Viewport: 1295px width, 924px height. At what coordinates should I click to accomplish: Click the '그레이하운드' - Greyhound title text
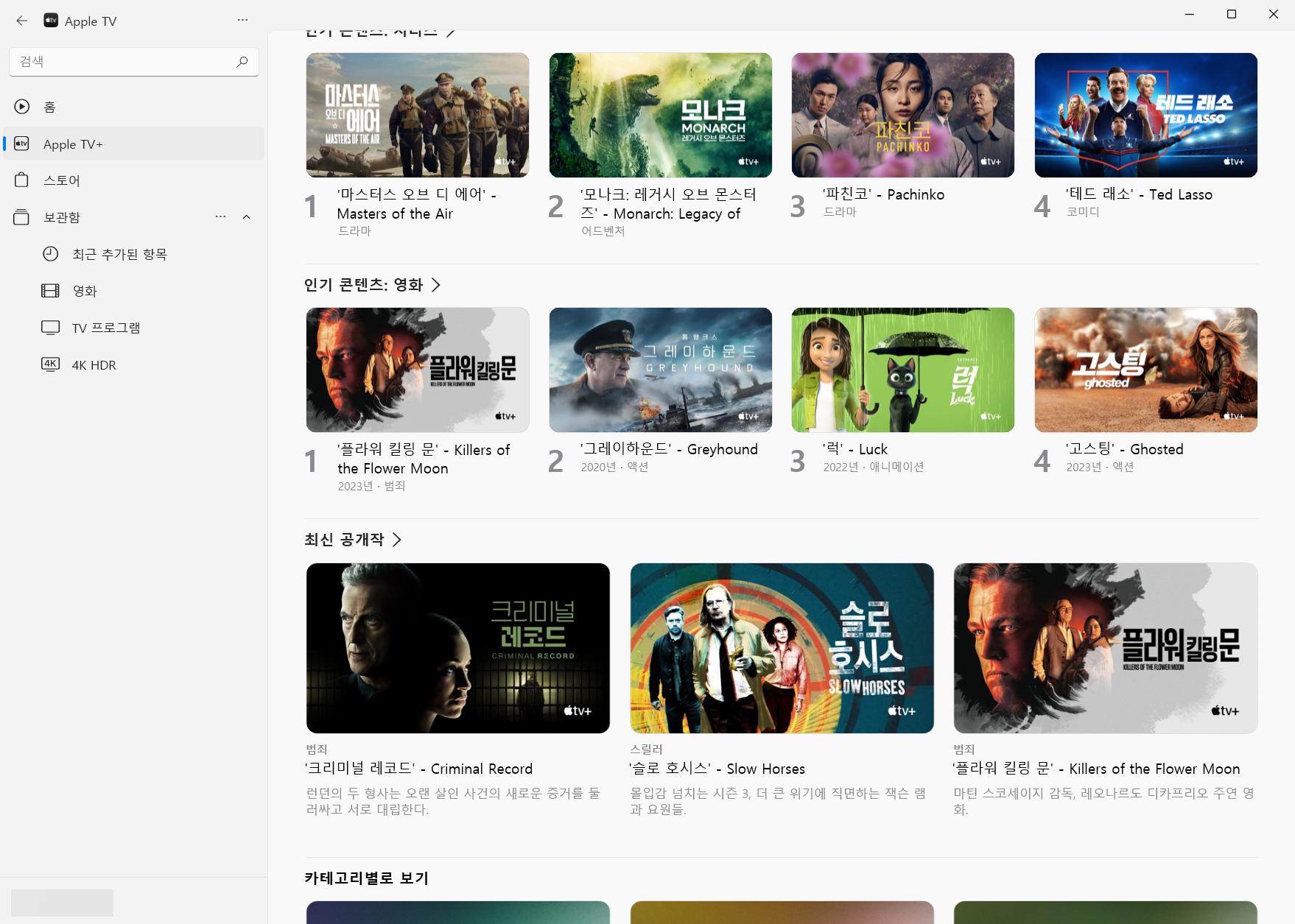click(x=669, y=449)
